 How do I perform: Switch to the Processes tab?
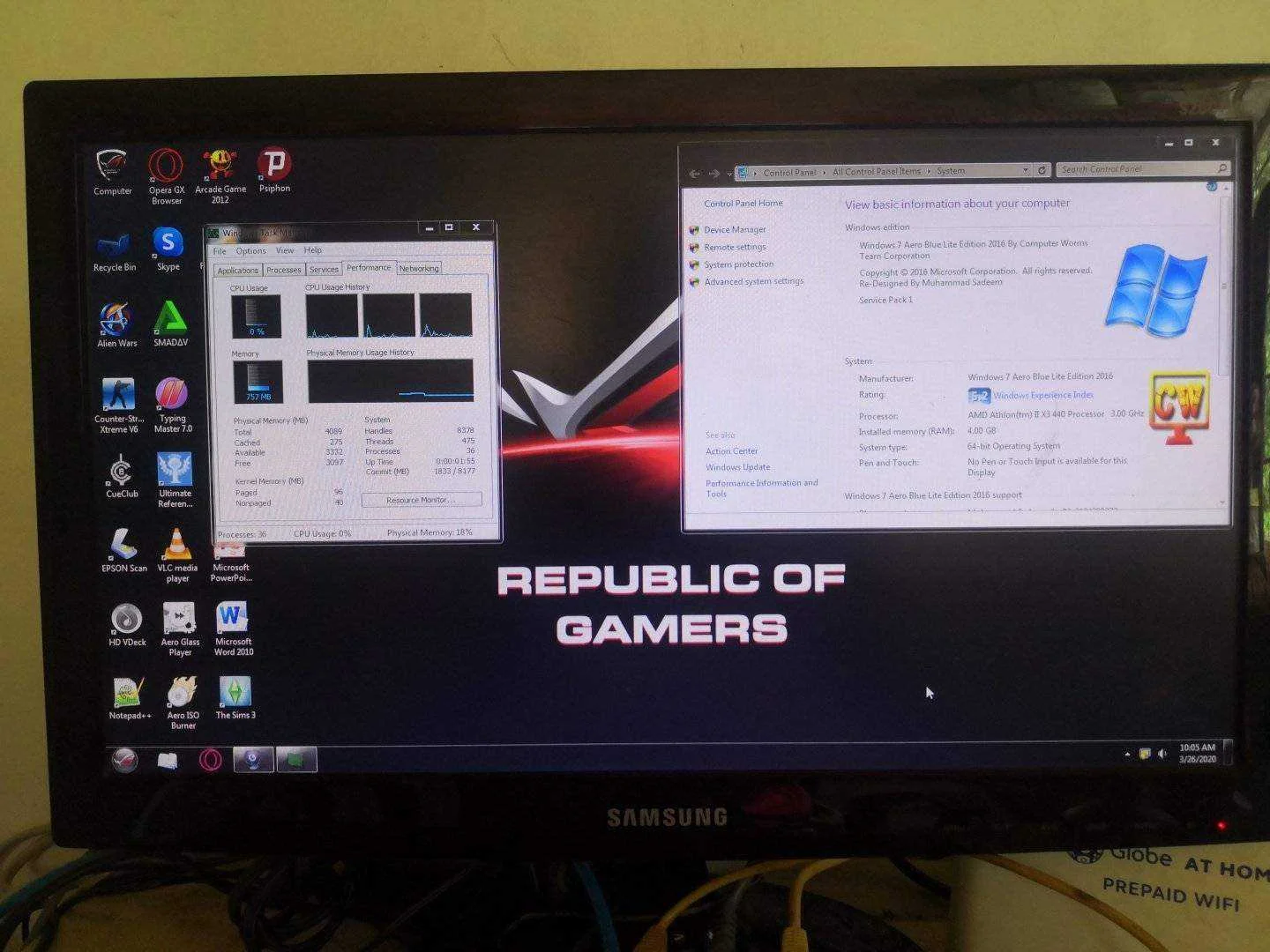pos(283,270)
